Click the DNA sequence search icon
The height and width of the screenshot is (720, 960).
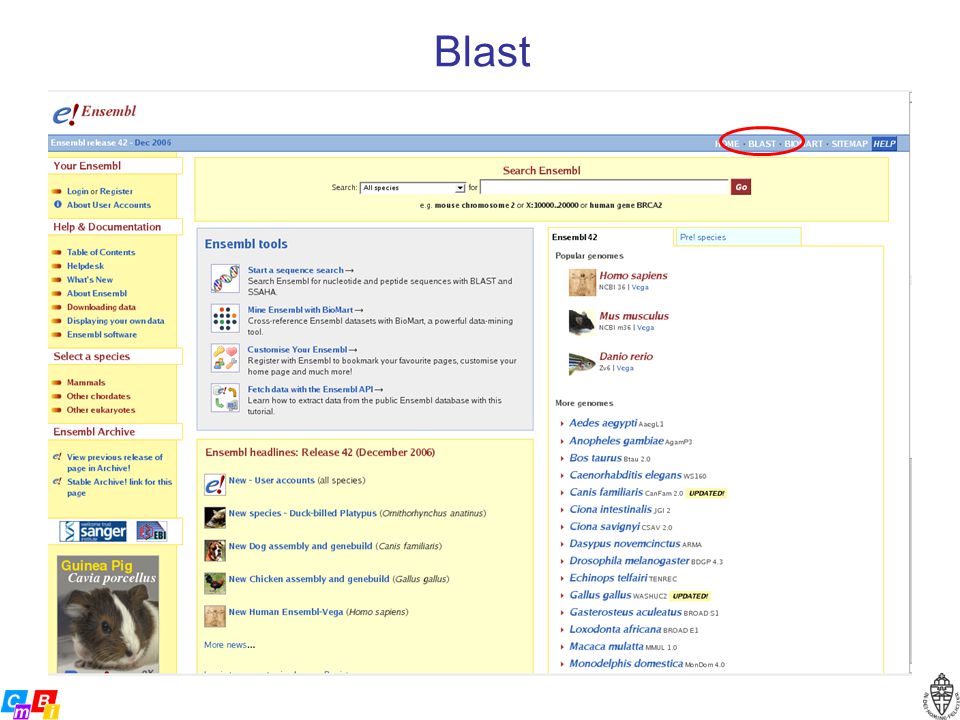click(225, 279)
